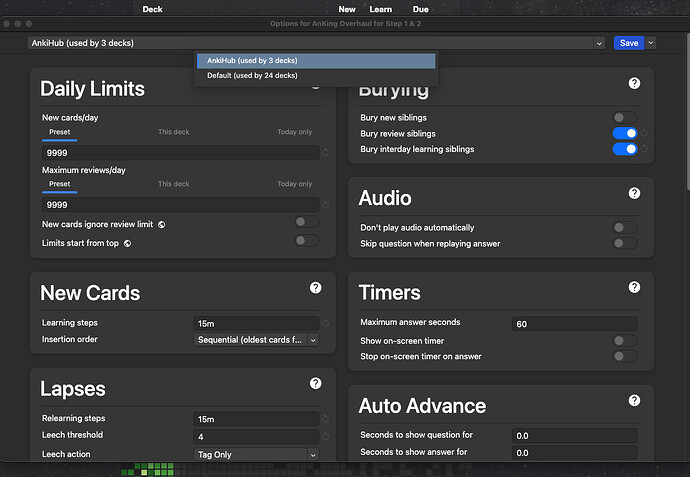This screenshot has height=477, width=690.
Task: Click Maximum reviews/day input field
Action: [x=180, y=205]
